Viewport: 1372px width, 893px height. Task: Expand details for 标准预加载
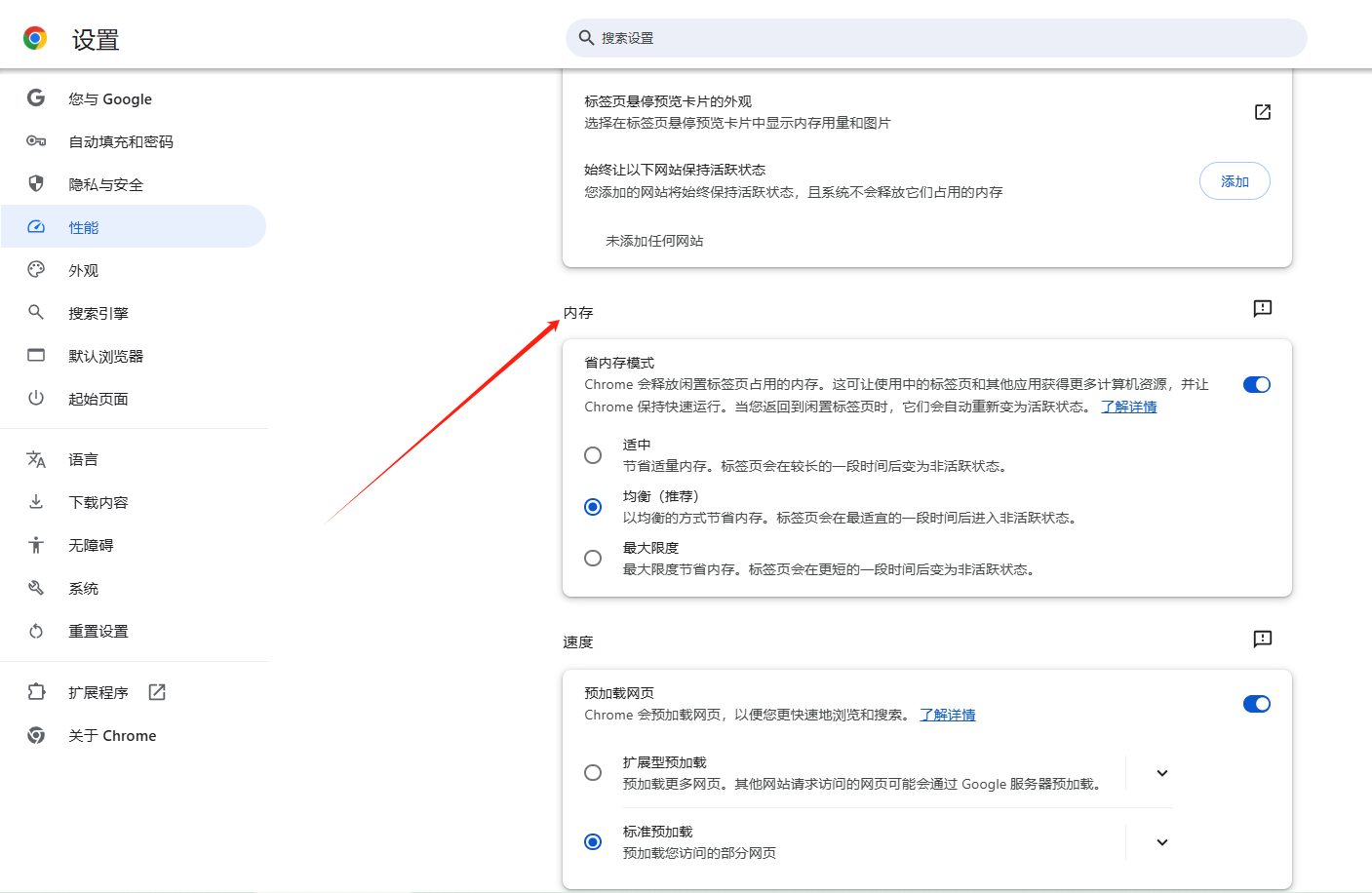pos(1162,842)
